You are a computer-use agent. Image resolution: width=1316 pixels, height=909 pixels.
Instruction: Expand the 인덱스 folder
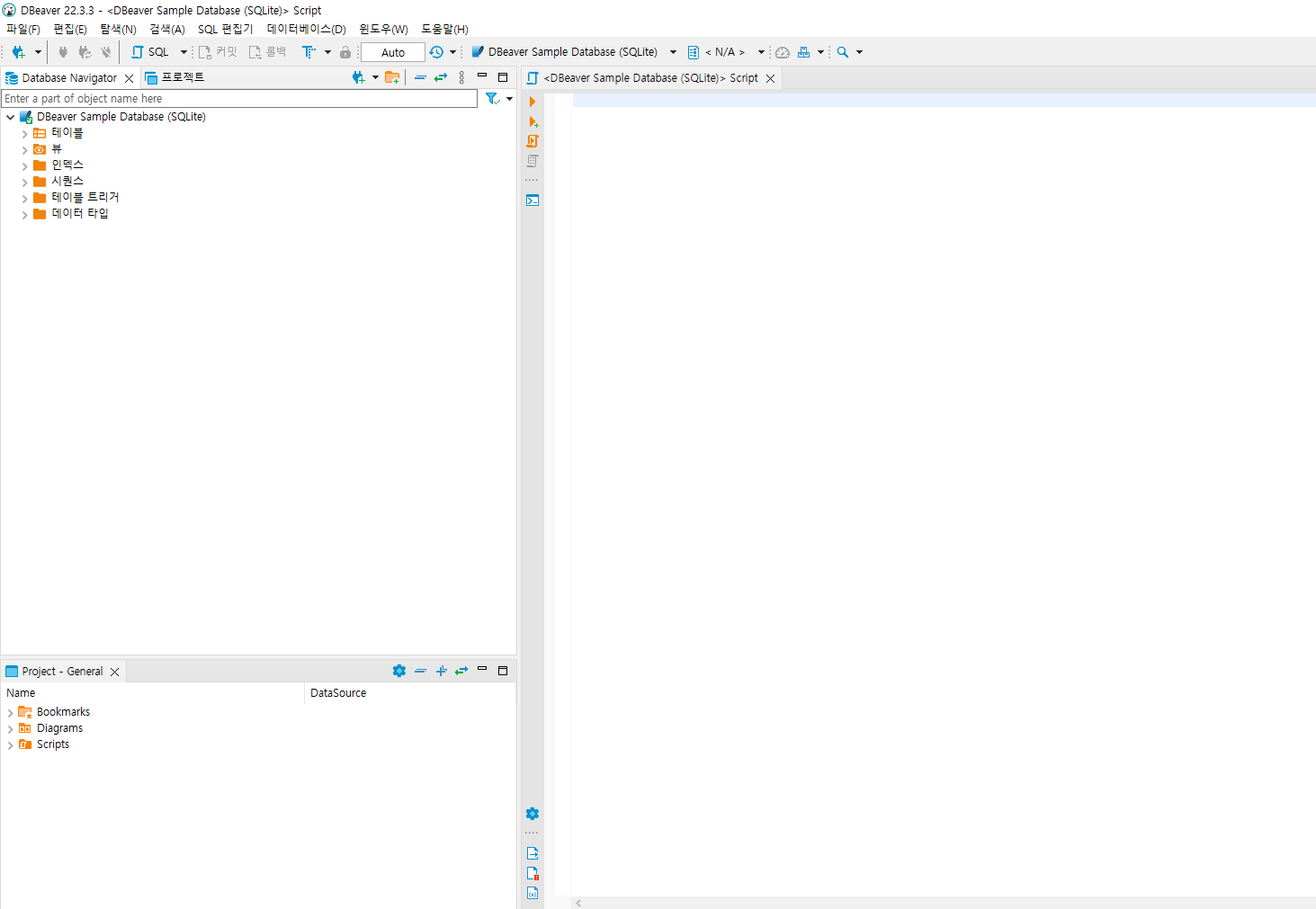25,166
